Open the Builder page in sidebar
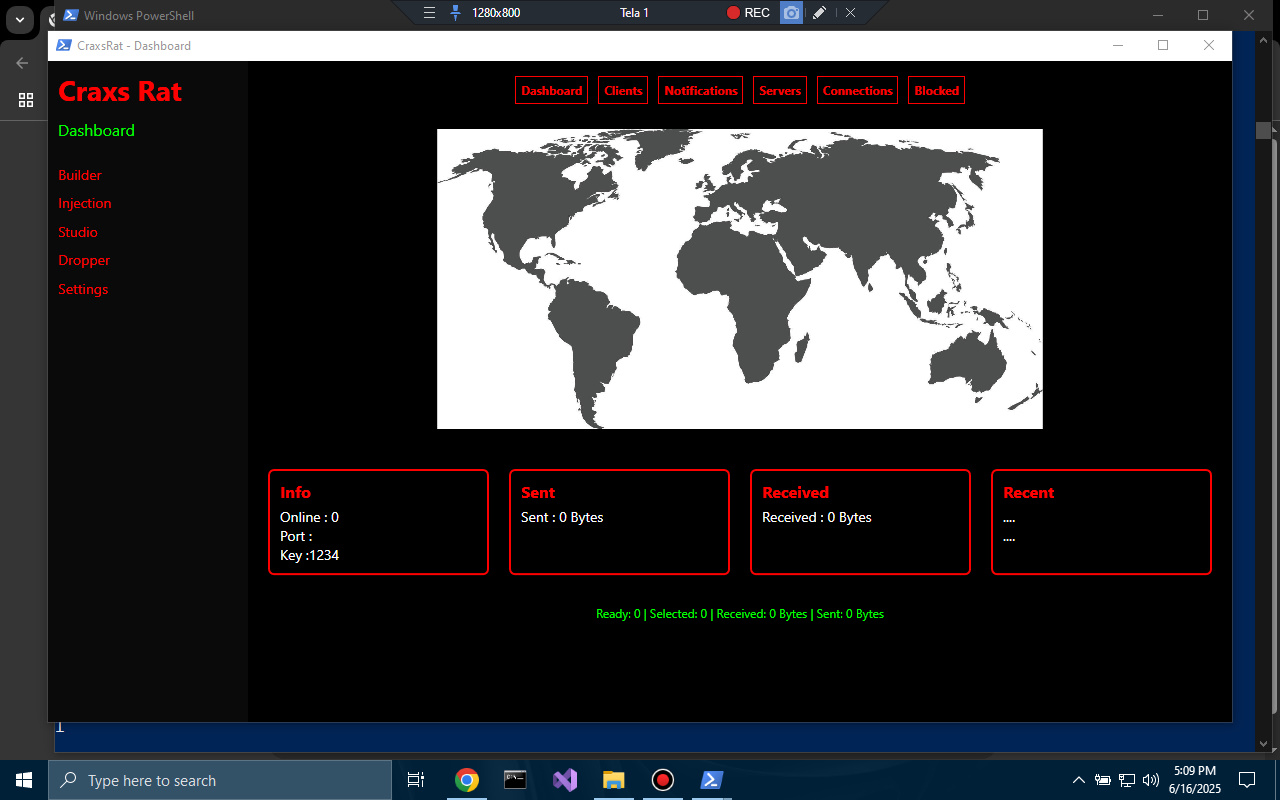The image size is (1280, 800). (x=80, y=175)
